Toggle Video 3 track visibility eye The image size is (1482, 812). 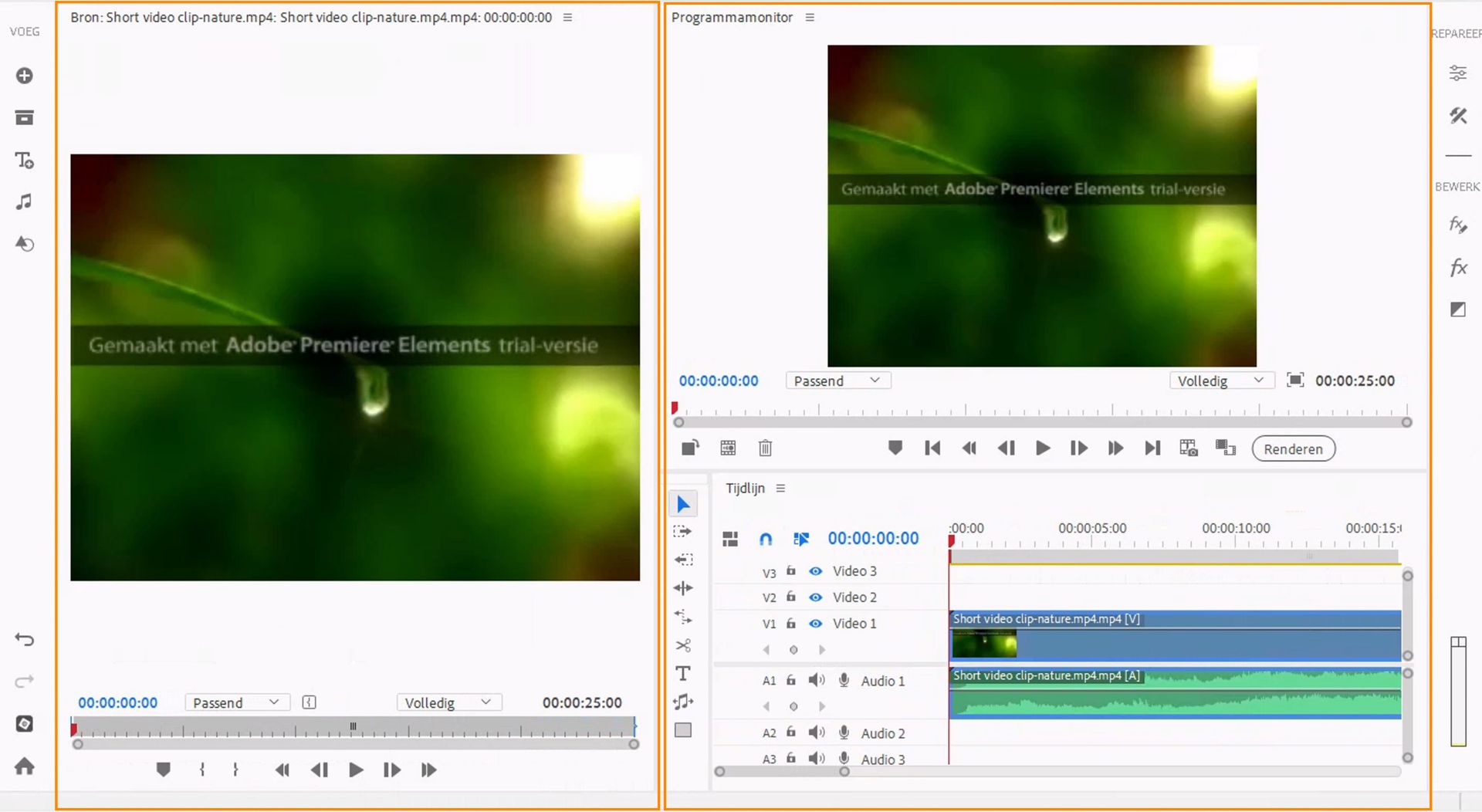point(815,571)
